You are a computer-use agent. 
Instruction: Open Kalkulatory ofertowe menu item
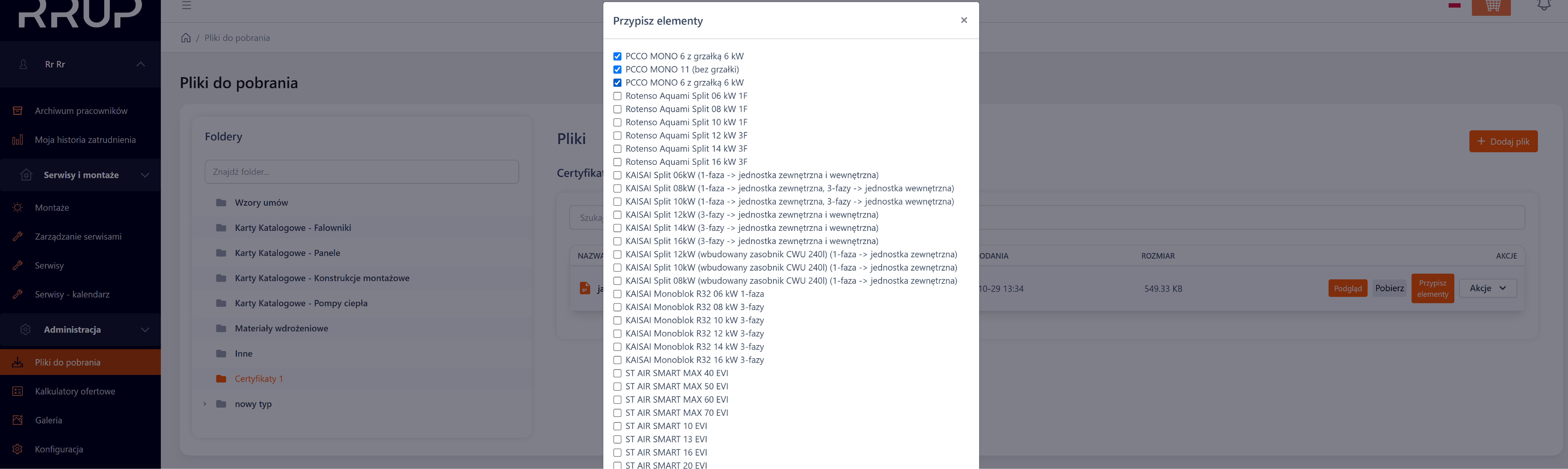coord(75,391)
